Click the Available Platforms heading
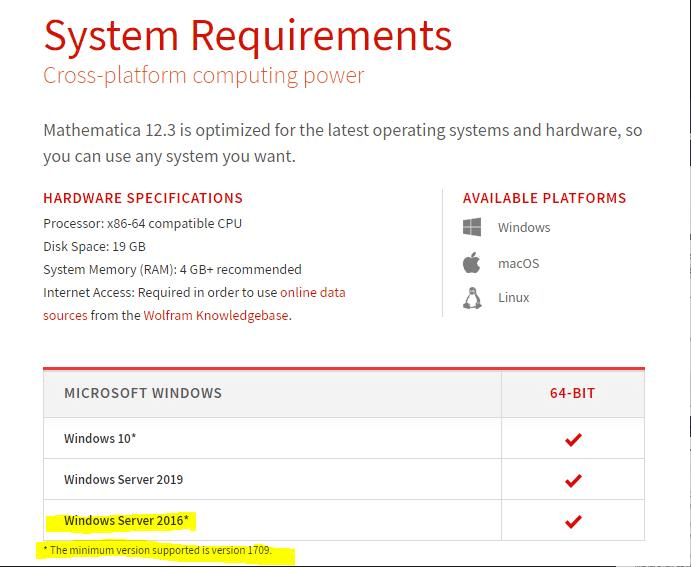691x567 pixels. 544,198
